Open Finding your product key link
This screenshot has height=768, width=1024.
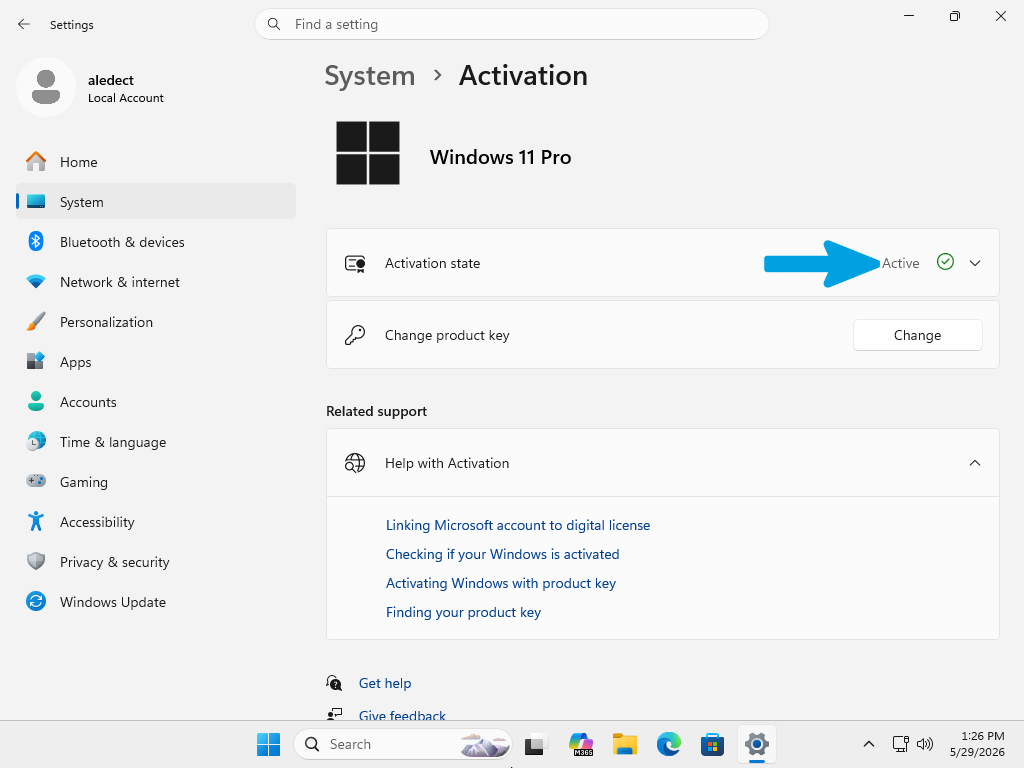click(463, 612)
